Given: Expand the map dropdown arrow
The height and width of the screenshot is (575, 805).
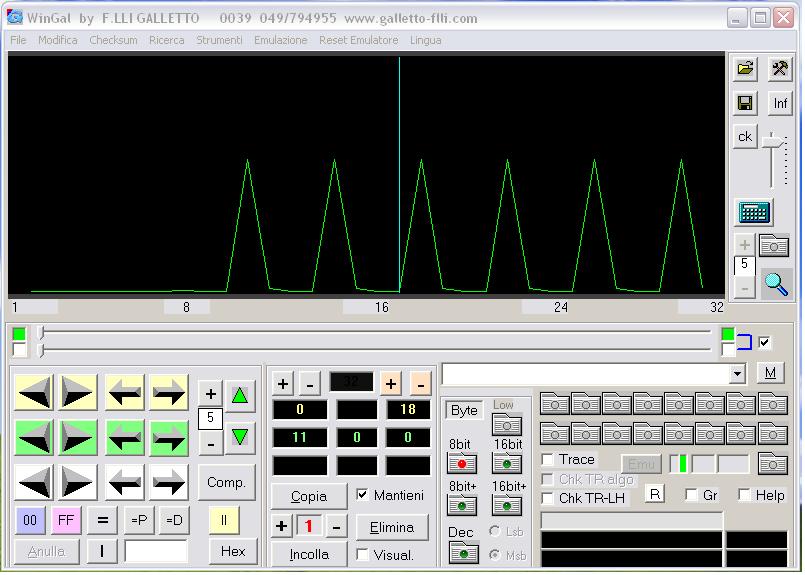Looking at the screenshot, I should pyautogui.click(x=737, y=373).
